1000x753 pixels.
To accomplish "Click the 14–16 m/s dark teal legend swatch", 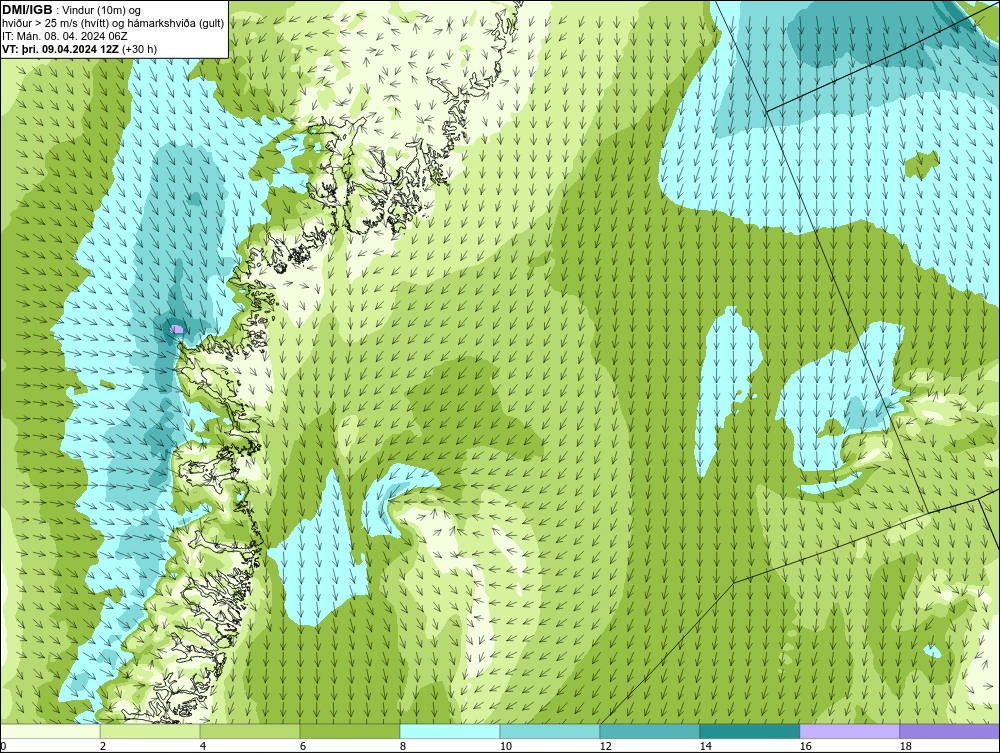I will tap(749, 731).
